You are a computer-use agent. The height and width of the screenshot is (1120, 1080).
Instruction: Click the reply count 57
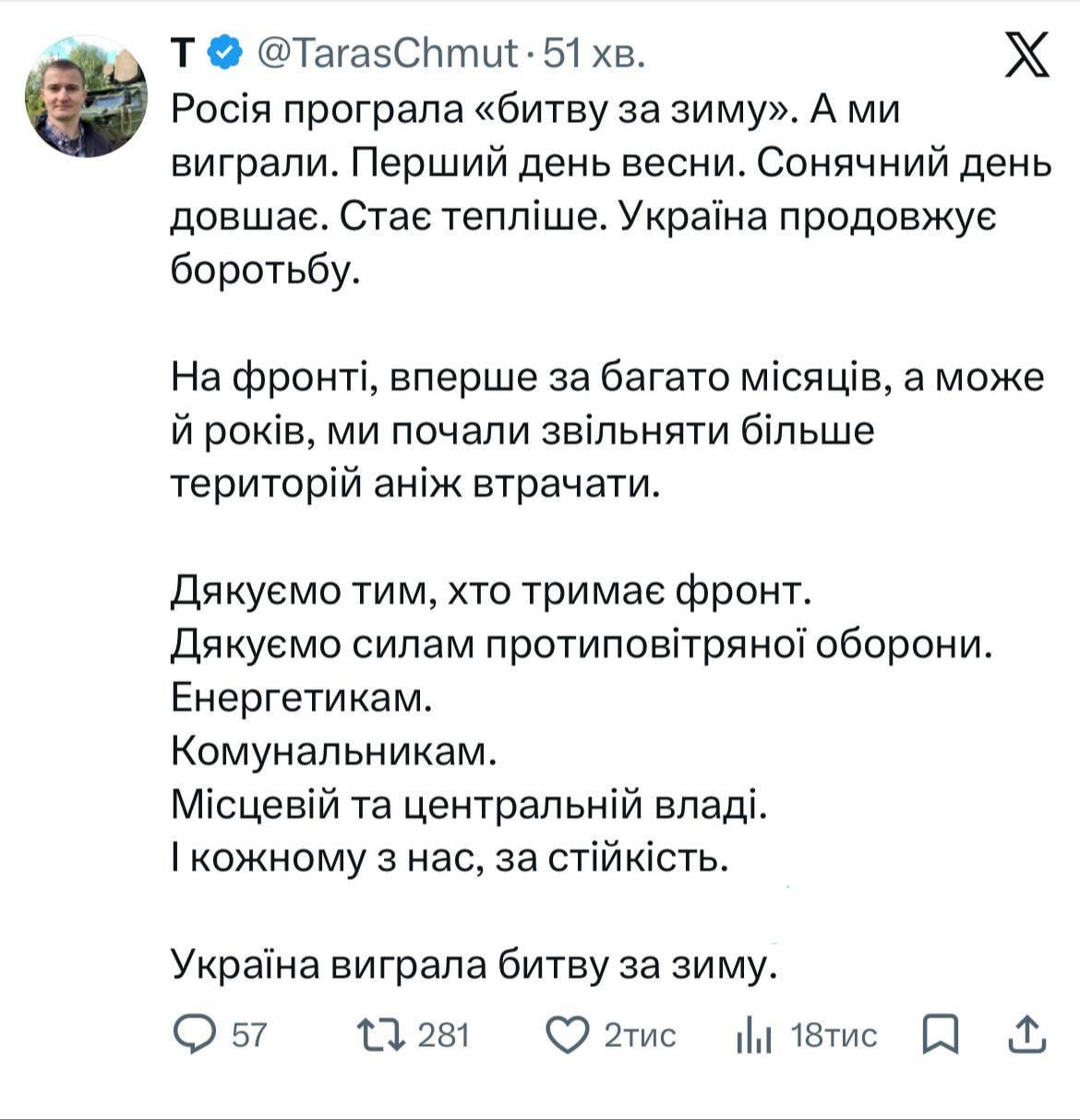pos(248,1035)
